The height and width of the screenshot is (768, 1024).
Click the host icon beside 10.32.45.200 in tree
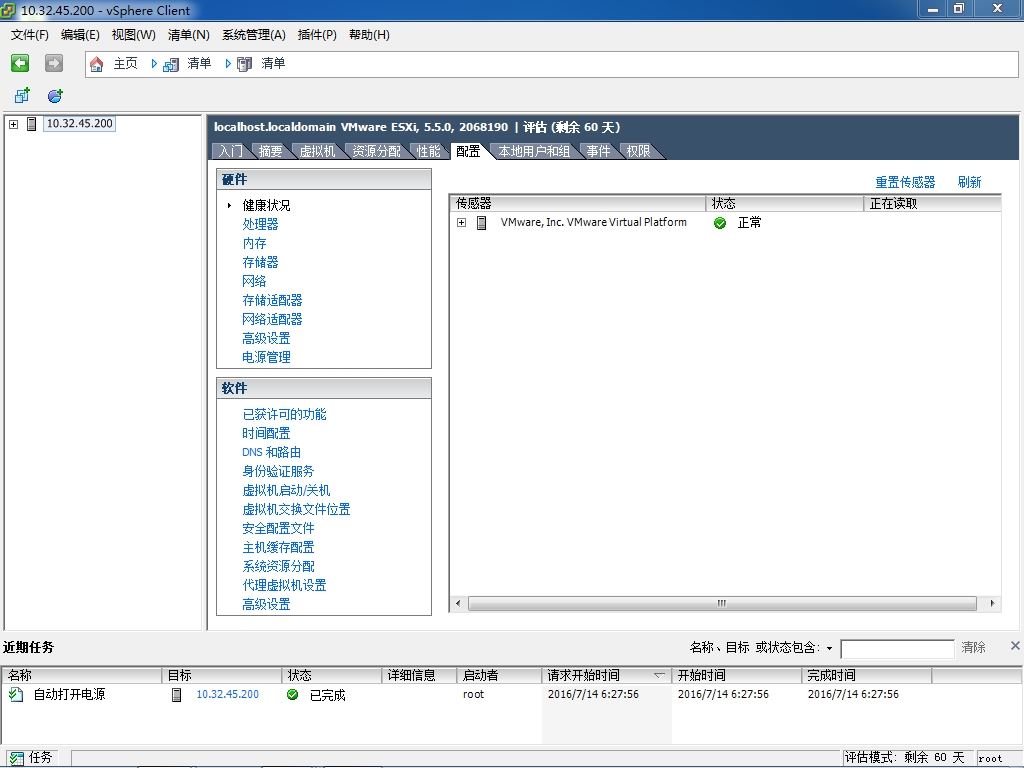tap(31, 123)
